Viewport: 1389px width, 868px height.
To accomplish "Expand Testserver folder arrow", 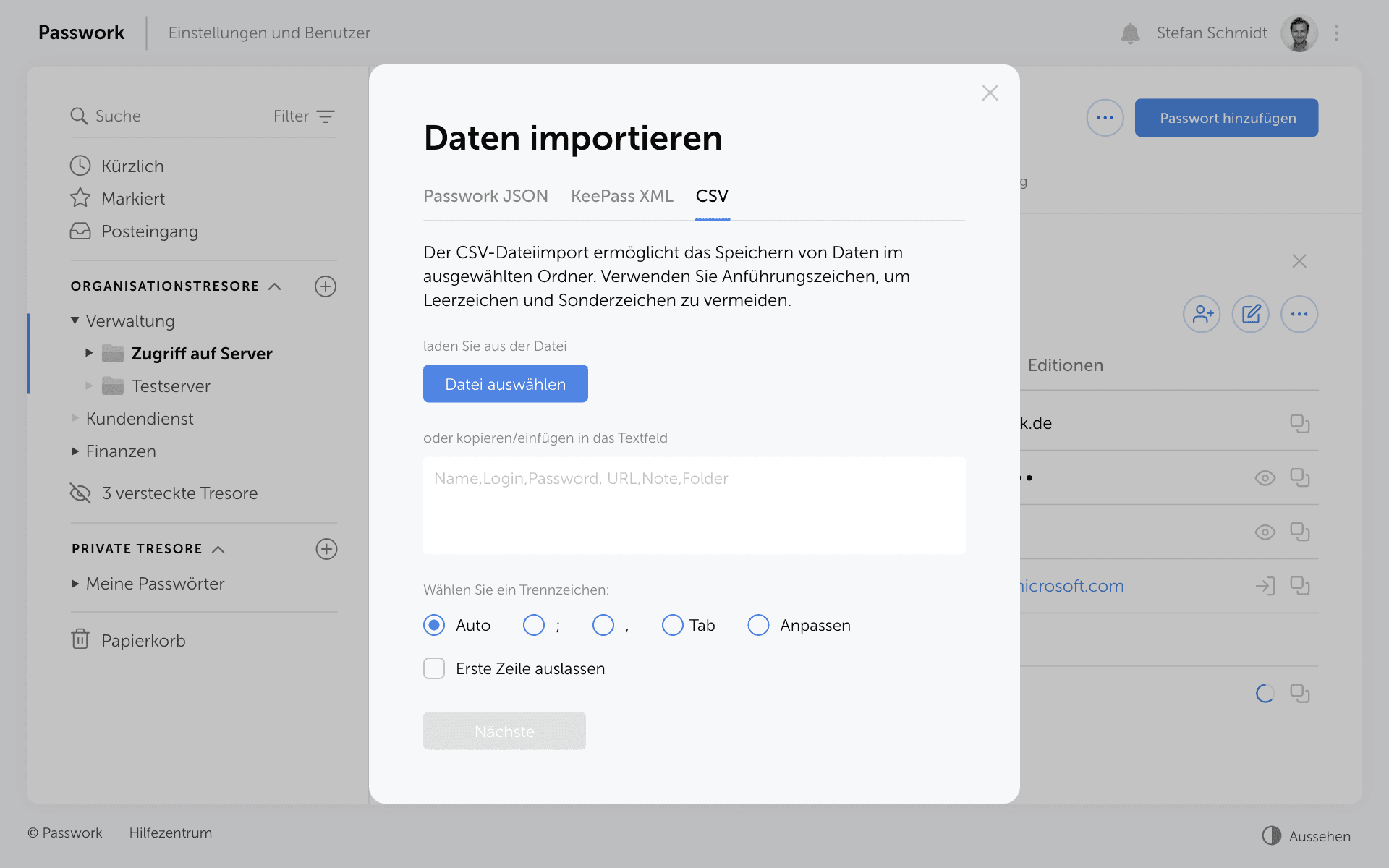I will pos(89,386).
